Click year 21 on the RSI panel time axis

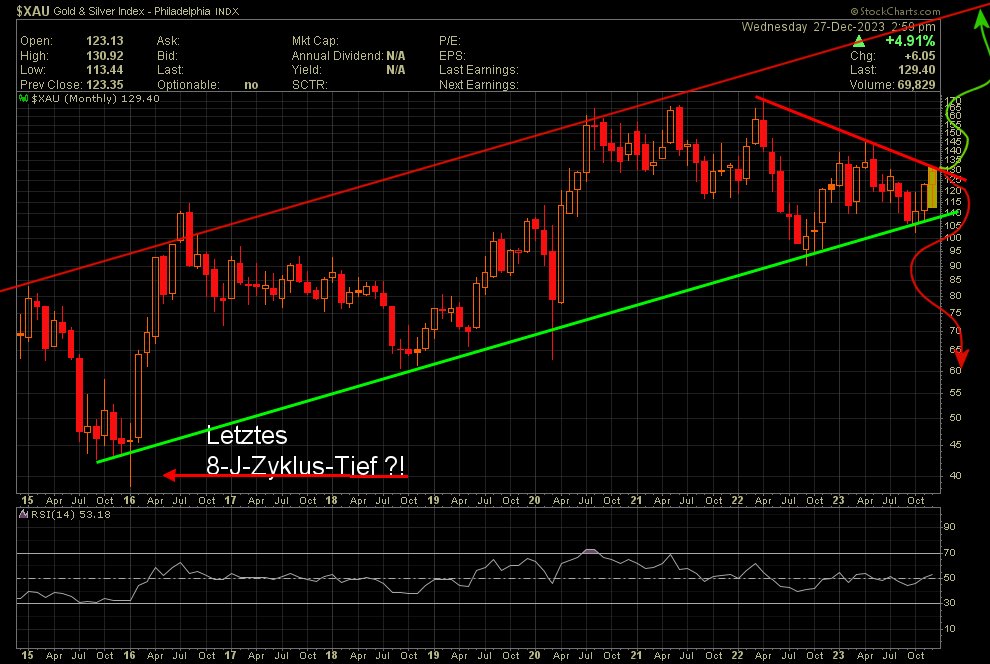point(636,655)
